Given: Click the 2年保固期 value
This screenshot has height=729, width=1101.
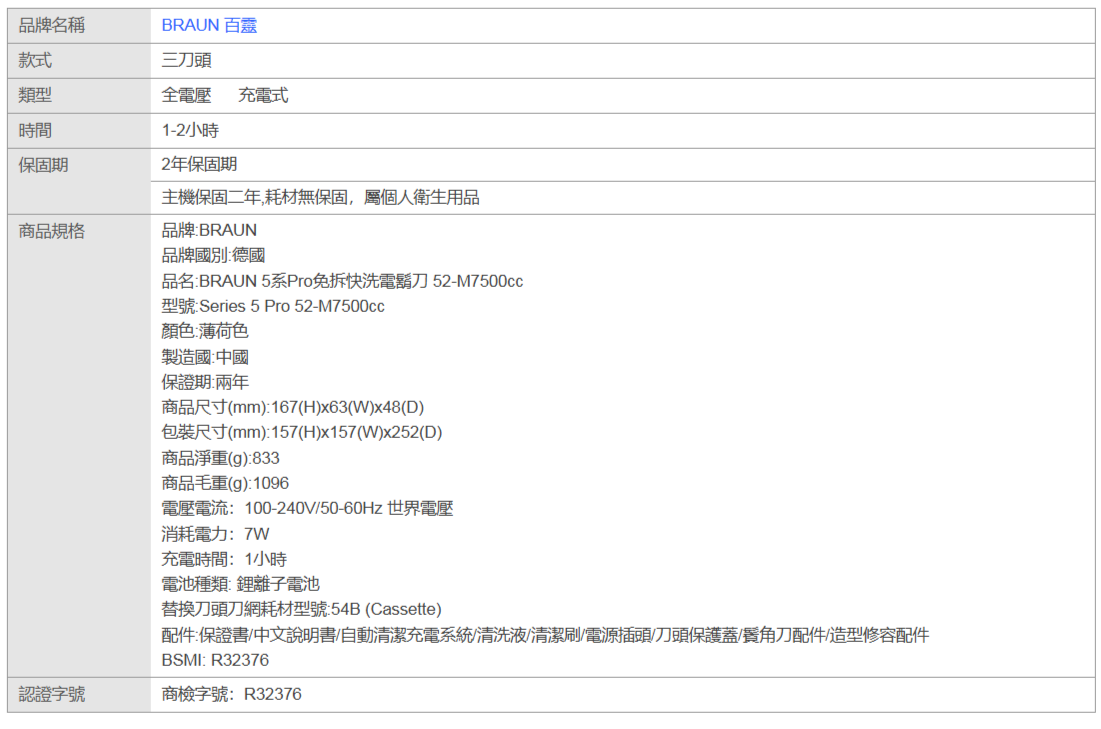Looking at the screenshot, I should [x=199, y=164].
